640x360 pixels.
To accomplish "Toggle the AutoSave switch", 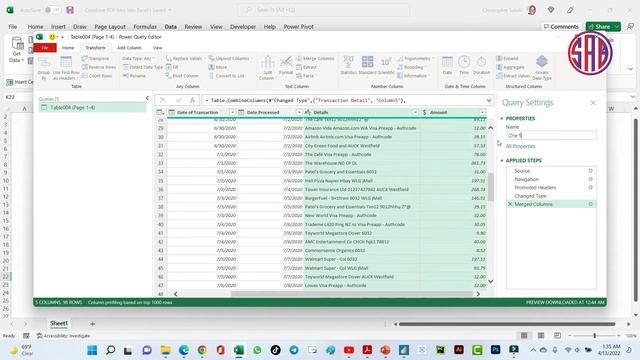I will (52, 10).
